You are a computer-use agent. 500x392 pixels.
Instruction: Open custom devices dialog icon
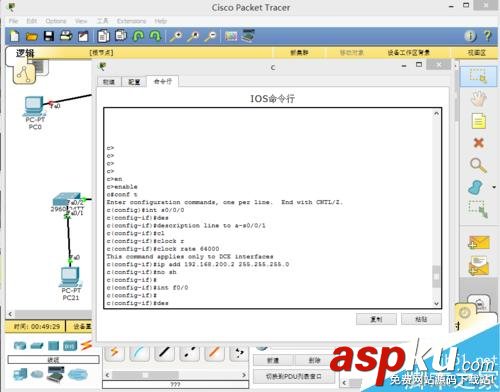[x=248, y=36]
